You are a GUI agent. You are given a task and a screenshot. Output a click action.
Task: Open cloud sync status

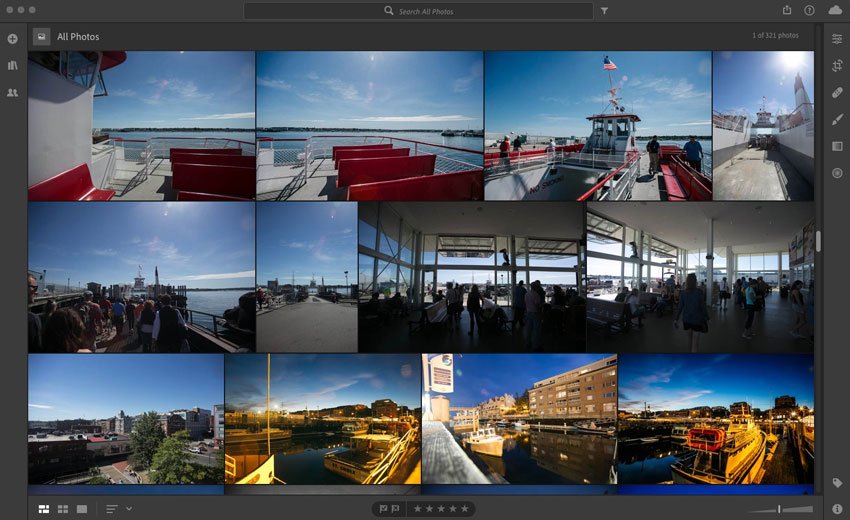point(835,10)
